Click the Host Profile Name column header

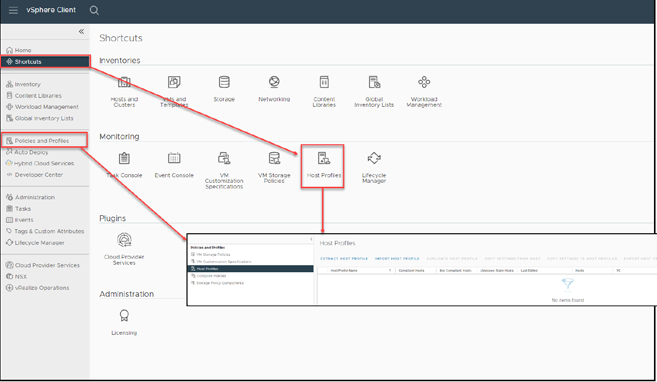(x=344, y=271)
